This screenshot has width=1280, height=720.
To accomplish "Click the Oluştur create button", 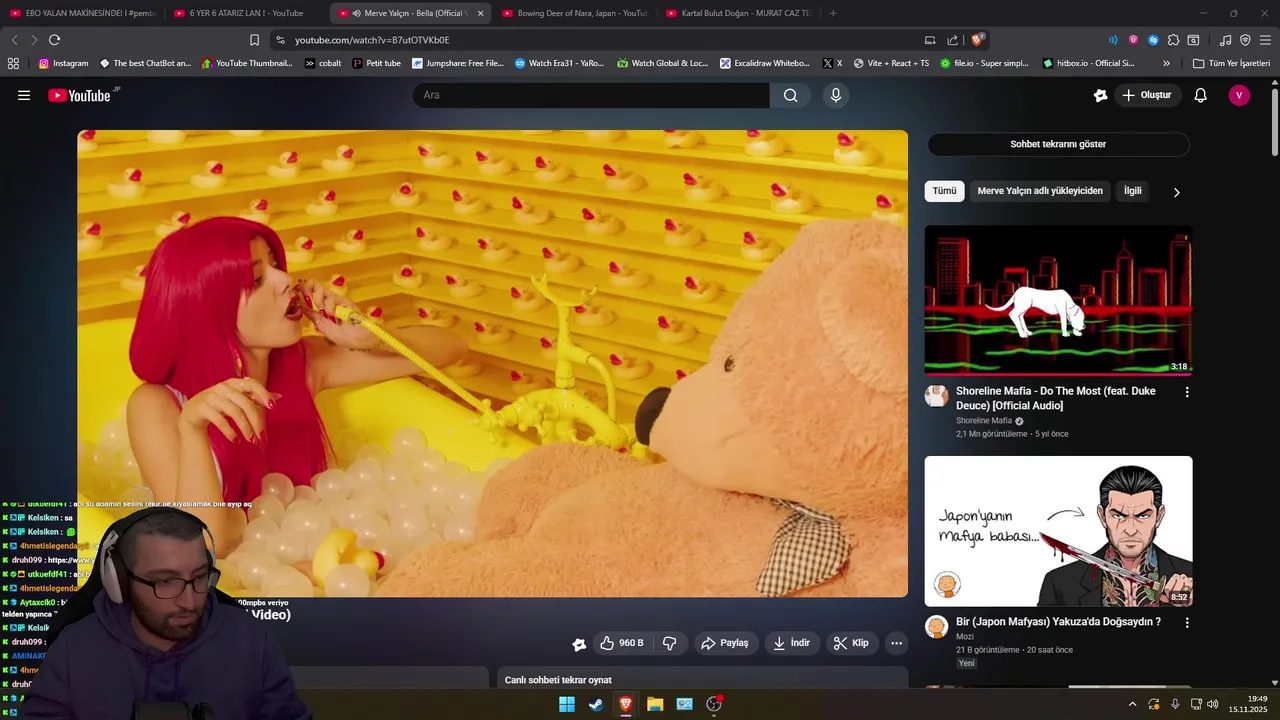I will 1147,95.
